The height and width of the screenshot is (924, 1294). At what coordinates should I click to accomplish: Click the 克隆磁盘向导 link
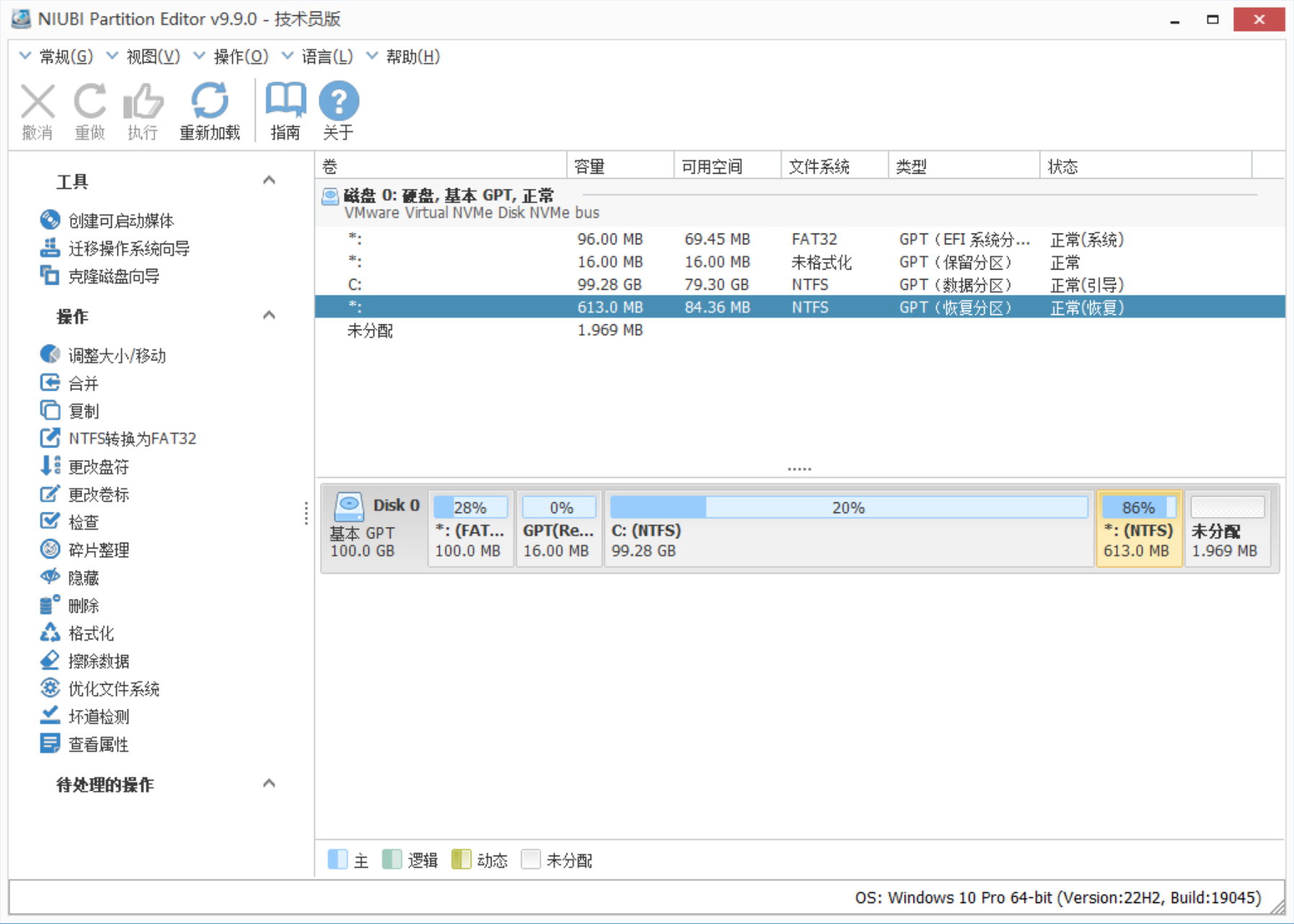pyautogui.click(x=114, y=276)
